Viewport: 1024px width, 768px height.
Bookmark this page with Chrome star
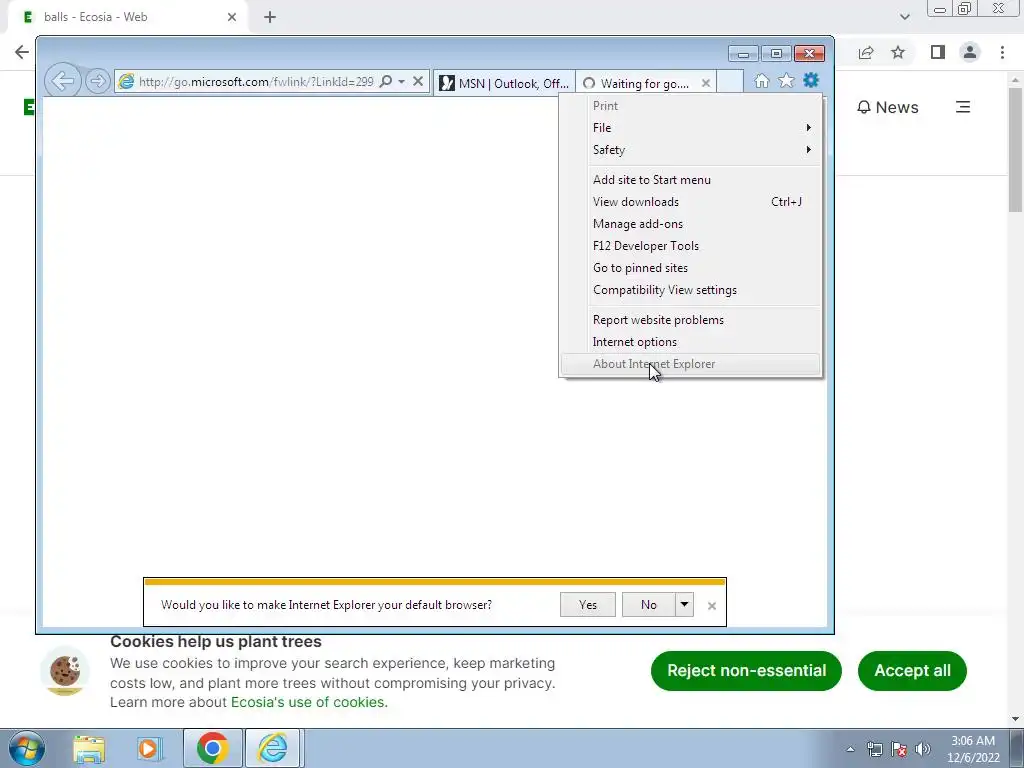pyautogui.click(x=898, y=52)
